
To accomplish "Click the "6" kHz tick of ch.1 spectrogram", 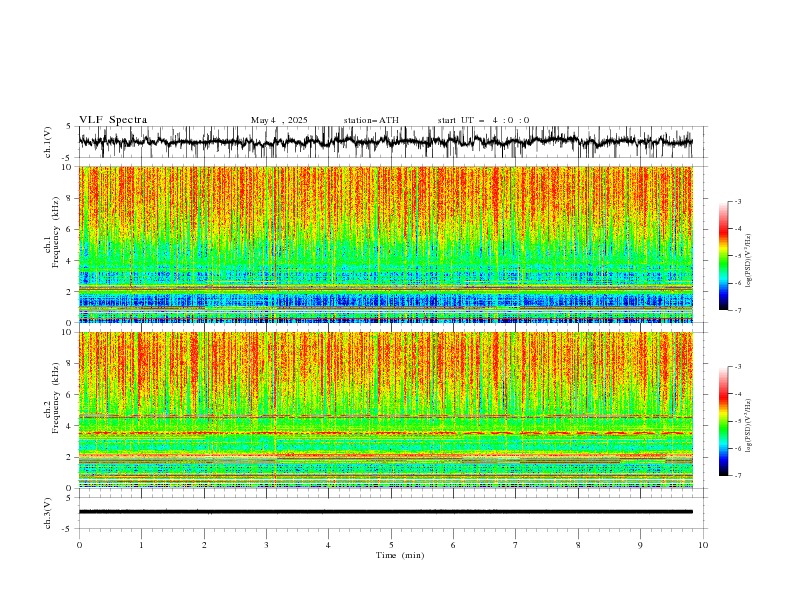I will (69, 229).
